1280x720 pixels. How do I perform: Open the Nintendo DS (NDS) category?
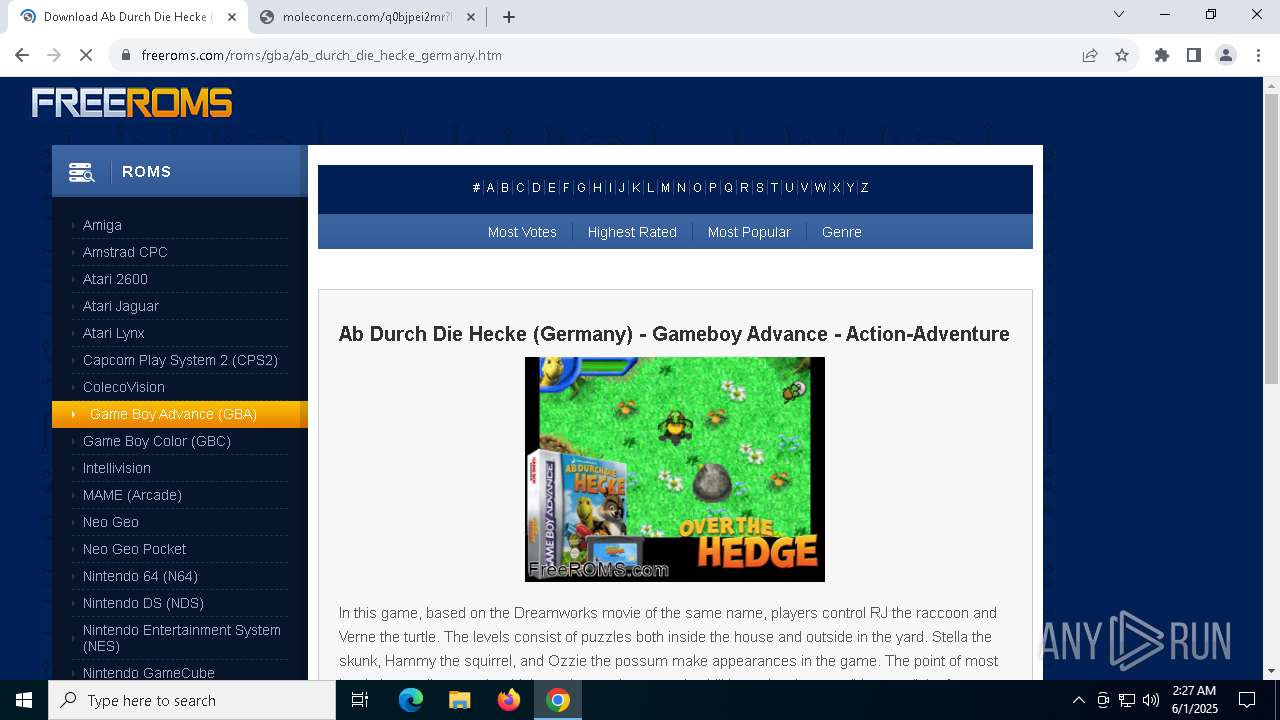(x=143, y=603)
